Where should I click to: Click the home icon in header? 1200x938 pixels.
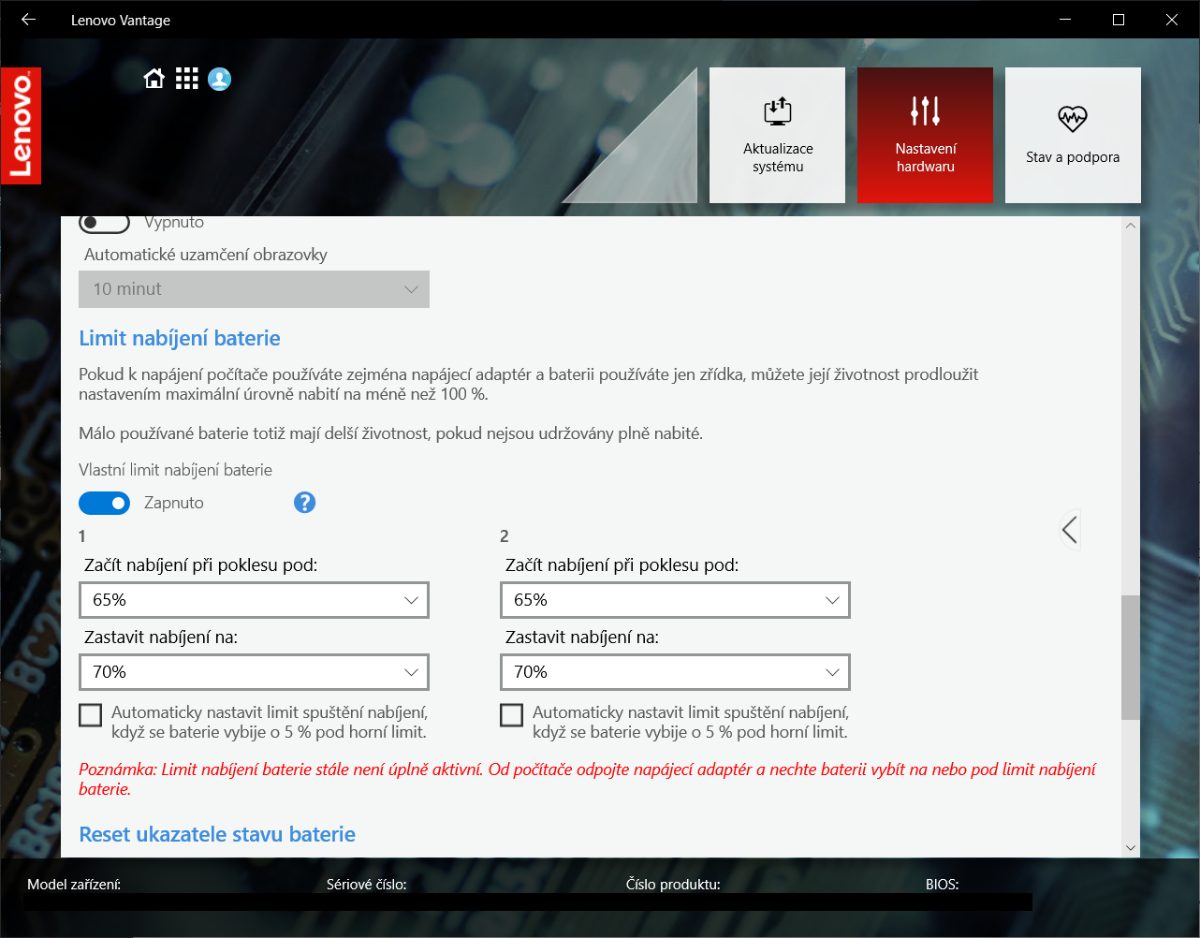[154, 79]
